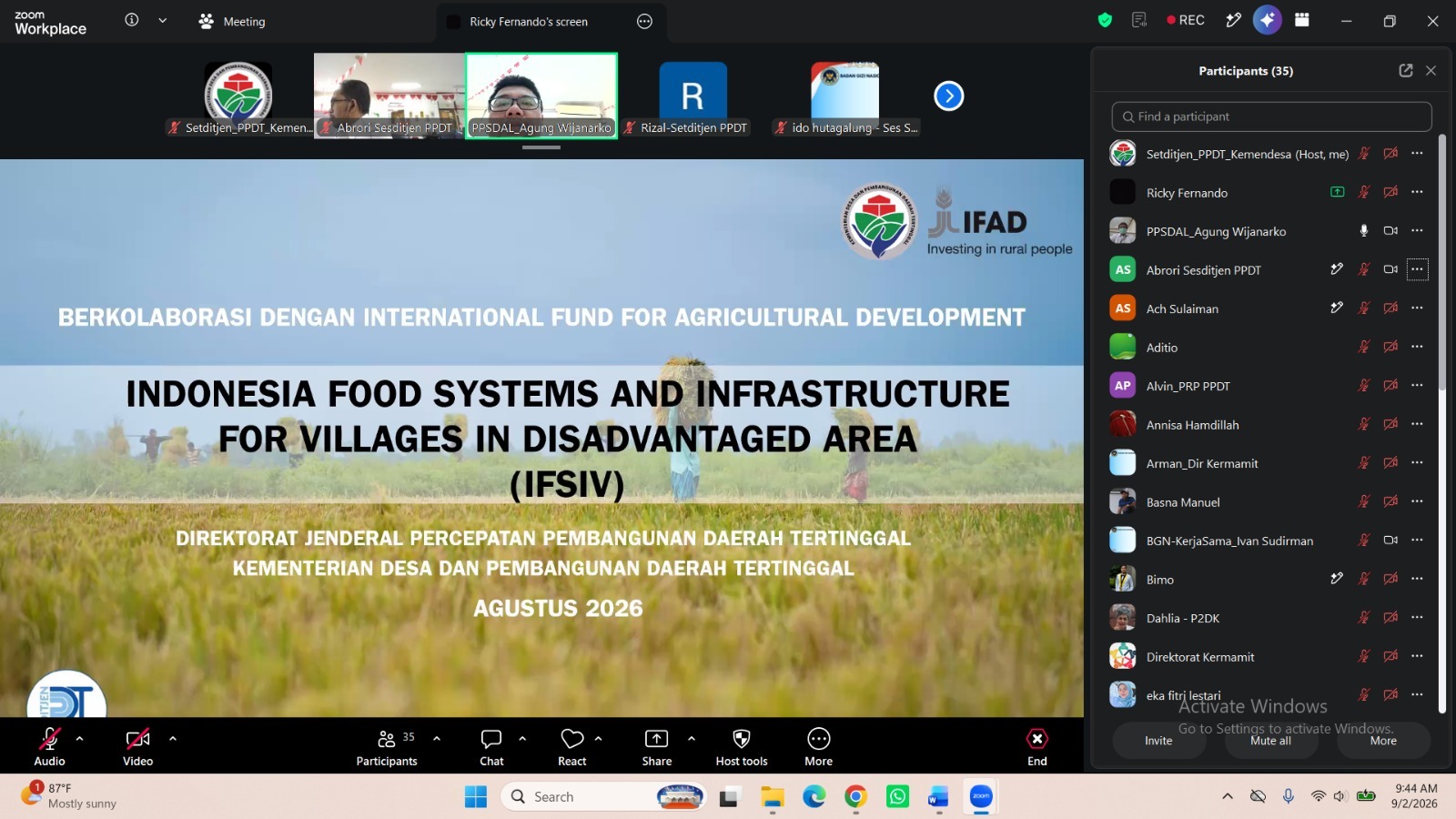Click the Mute all button
This screenshot has height=819, width=1456.
click(1270, 741)
